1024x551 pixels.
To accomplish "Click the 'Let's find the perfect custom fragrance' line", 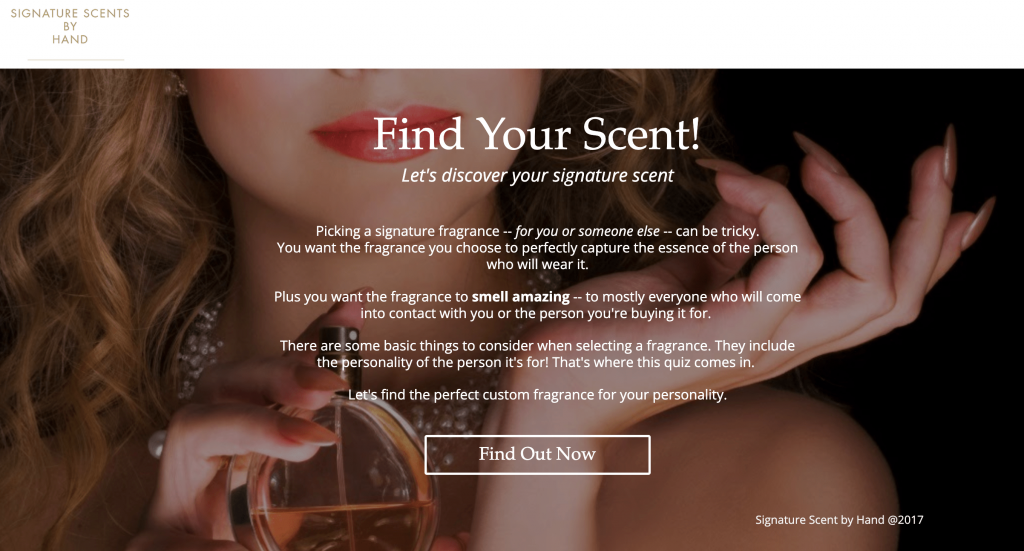I will (537, 395).
